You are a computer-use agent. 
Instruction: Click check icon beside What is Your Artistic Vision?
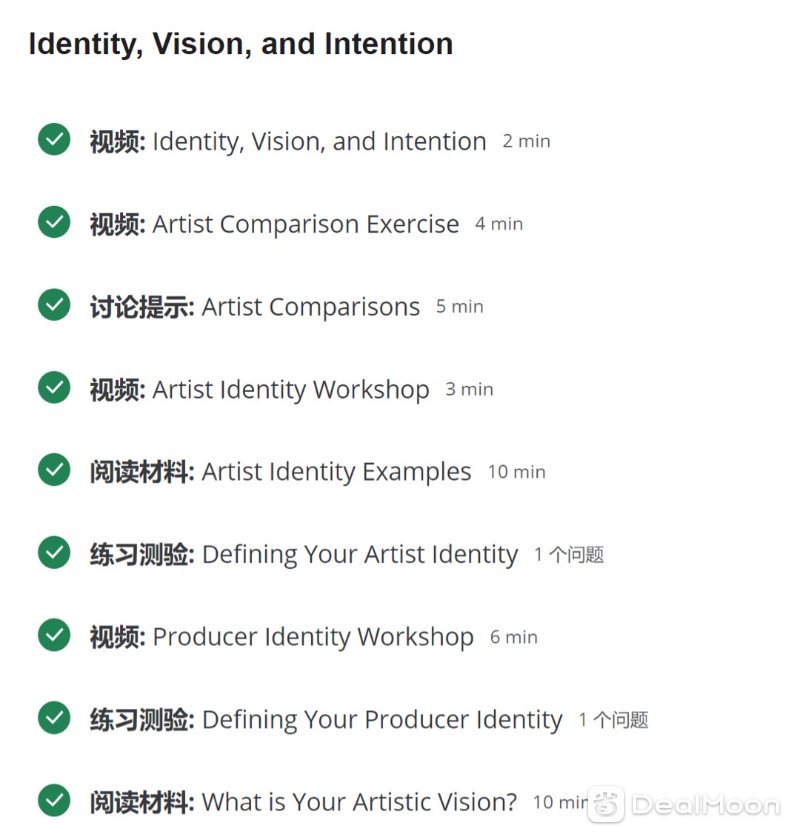pos(54,800)
